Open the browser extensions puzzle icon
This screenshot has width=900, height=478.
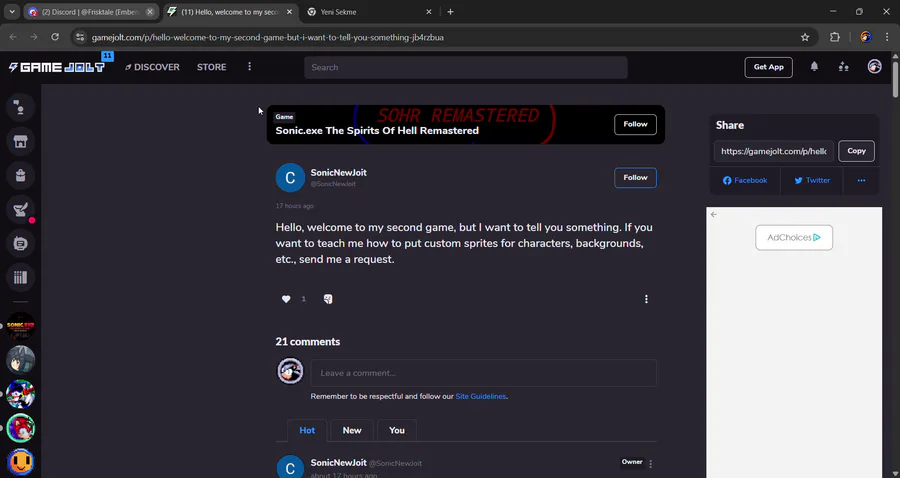coord(835,37)
